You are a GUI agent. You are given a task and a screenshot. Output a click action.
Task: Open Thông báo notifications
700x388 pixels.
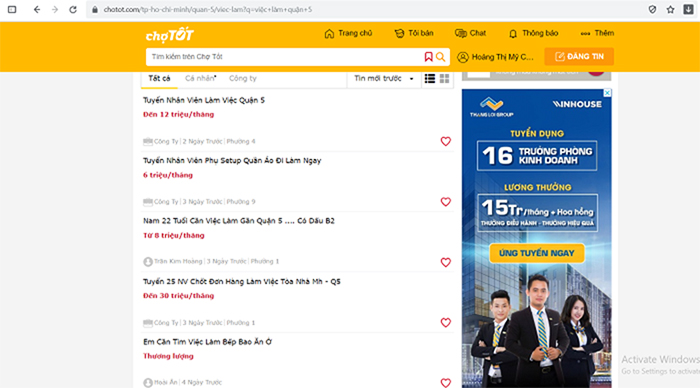click(x=533, y=33)
